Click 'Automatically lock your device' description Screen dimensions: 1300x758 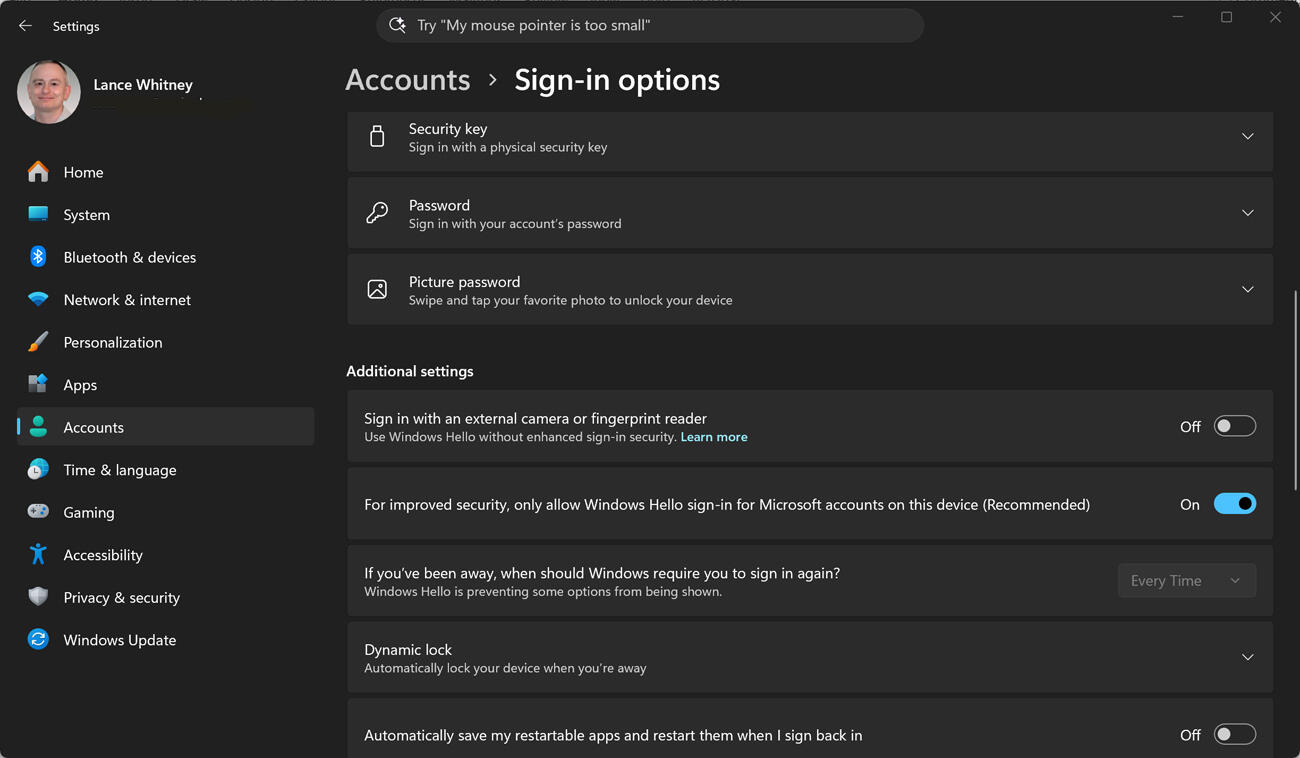505,668
